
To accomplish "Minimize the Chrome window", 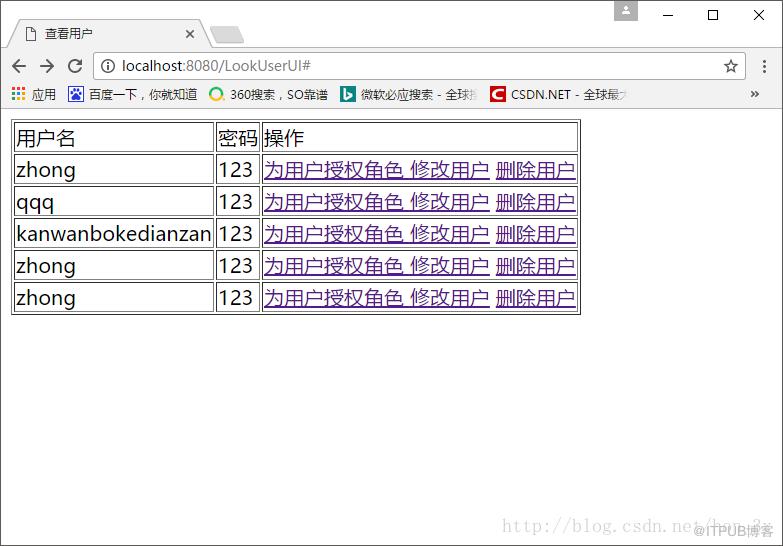I will pos(668,15).
